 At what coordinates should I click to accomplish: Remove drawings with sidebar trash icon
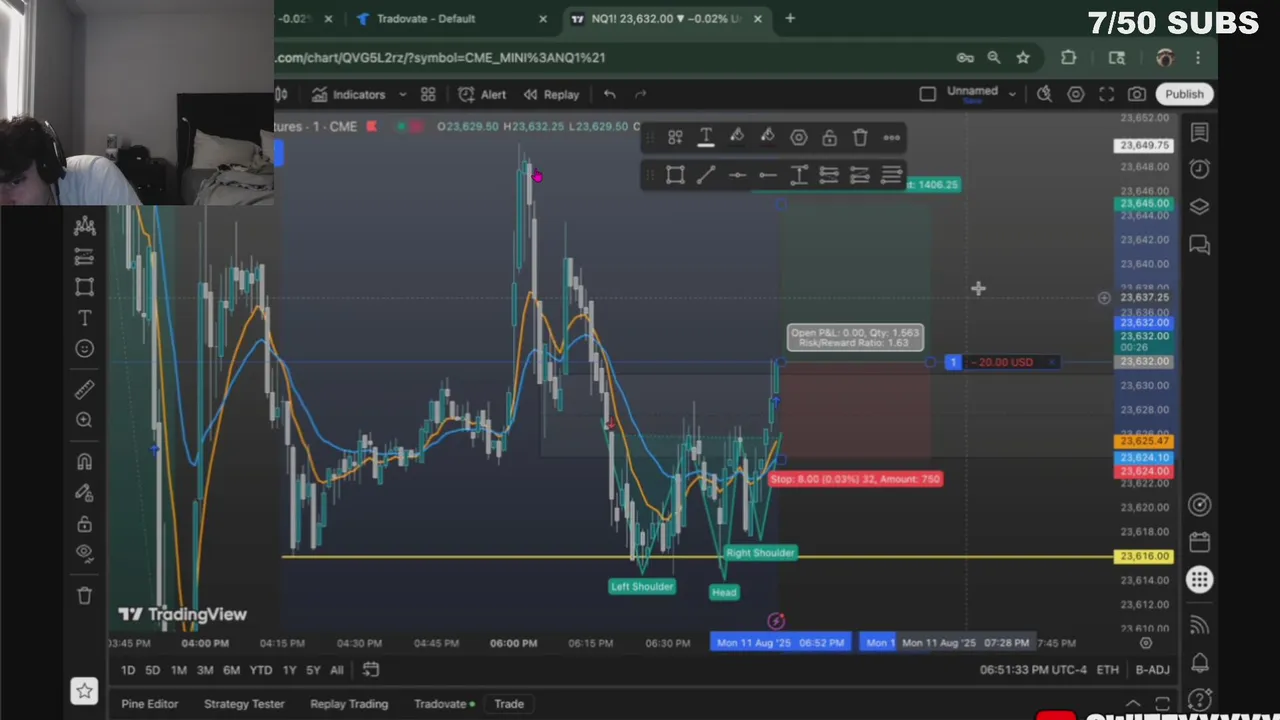point(84,596)
